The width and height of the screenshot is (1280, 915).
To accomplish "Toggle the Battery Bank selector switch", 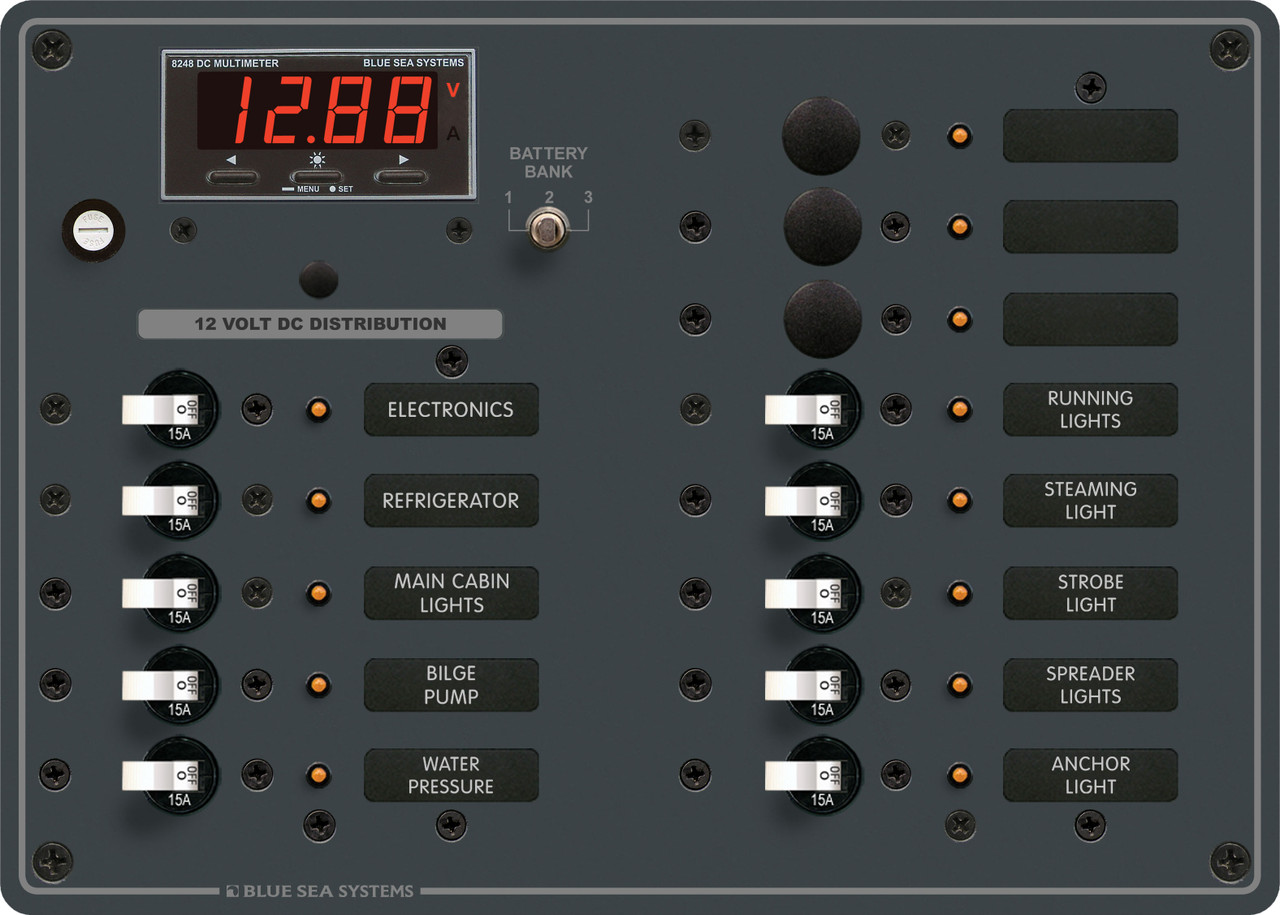I will click(x=547, y=228).
